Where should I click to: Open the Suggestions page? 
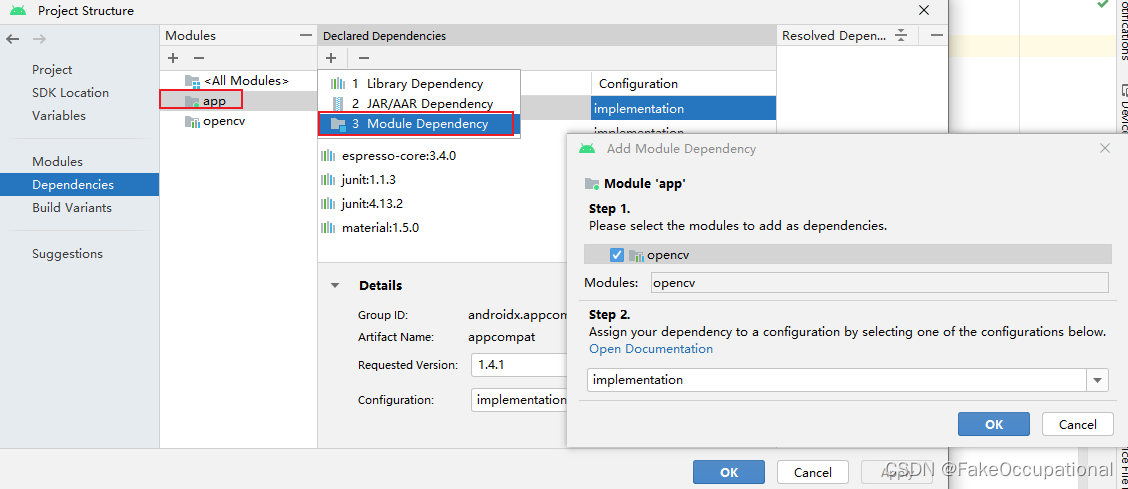tap(68, 254)
